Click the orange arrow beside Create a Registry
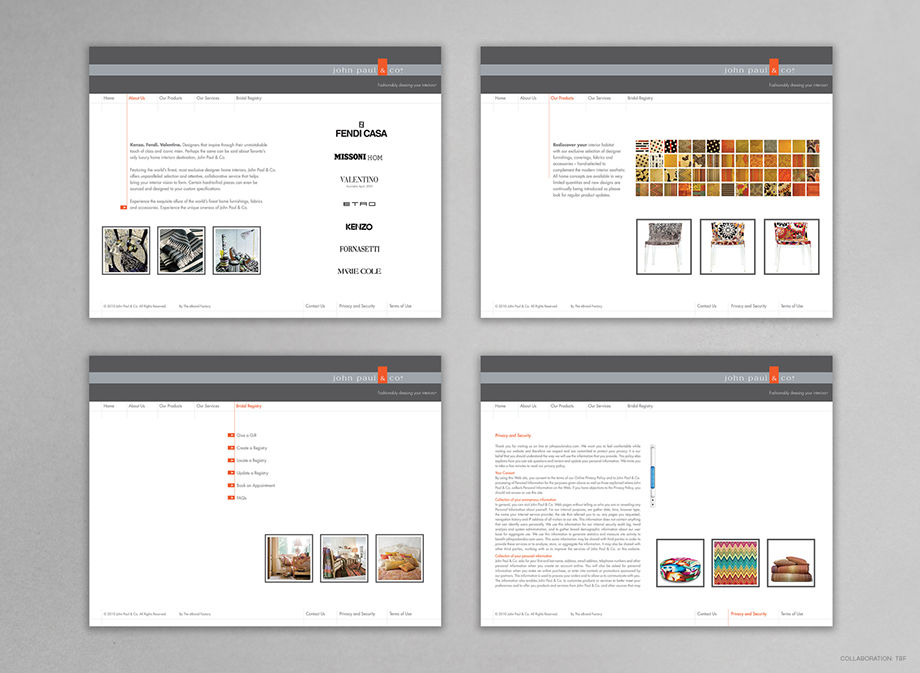 (x=231, y=448)
